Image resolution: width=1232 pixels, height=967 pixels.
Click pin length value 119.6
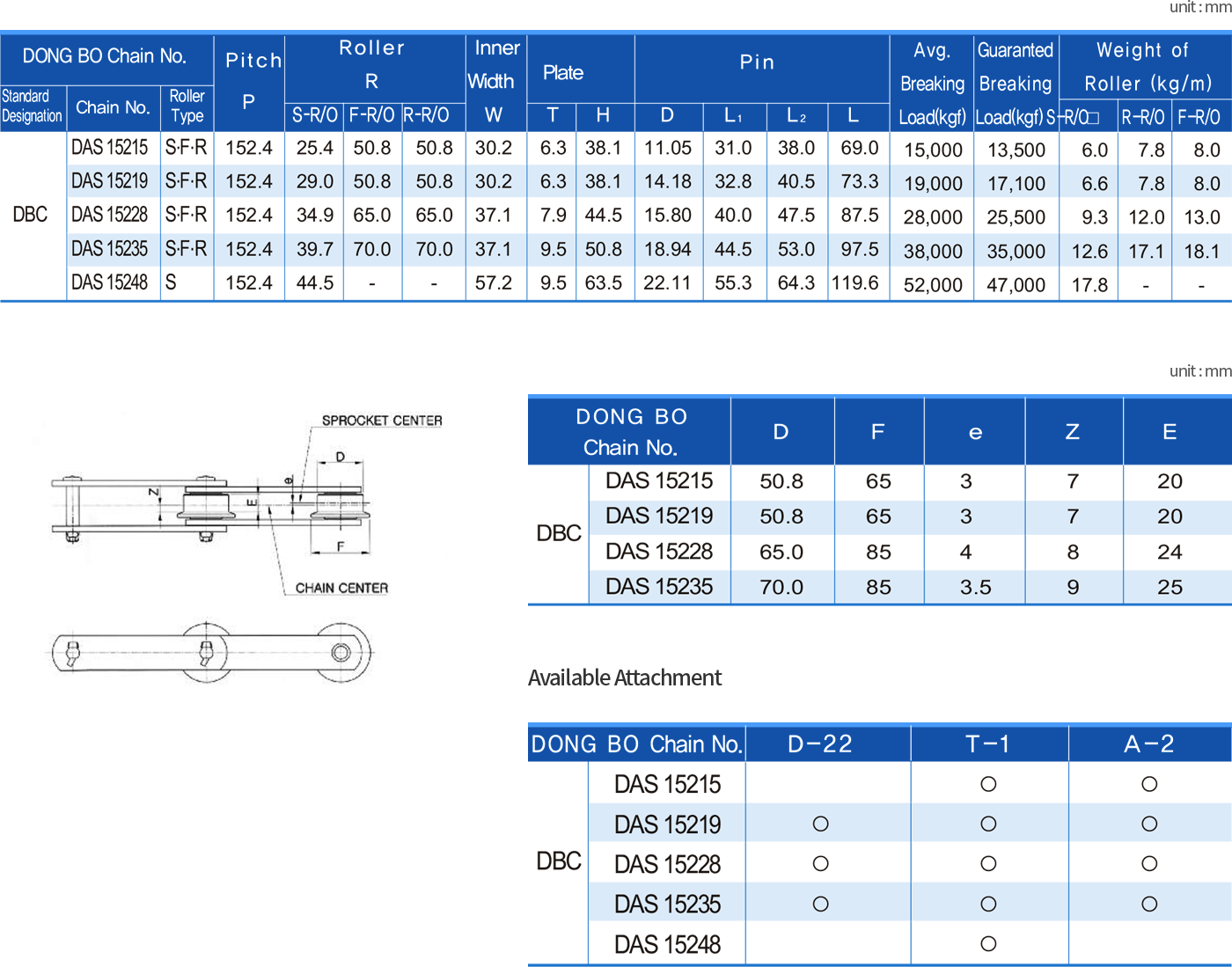pyautogui.click(x=855, y=282)
